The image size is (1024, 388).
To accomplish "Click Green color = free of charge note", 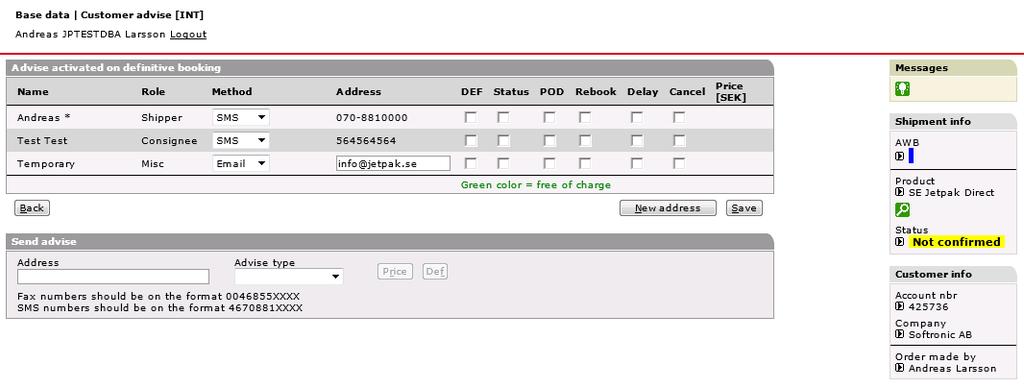I will click(536, 185).
